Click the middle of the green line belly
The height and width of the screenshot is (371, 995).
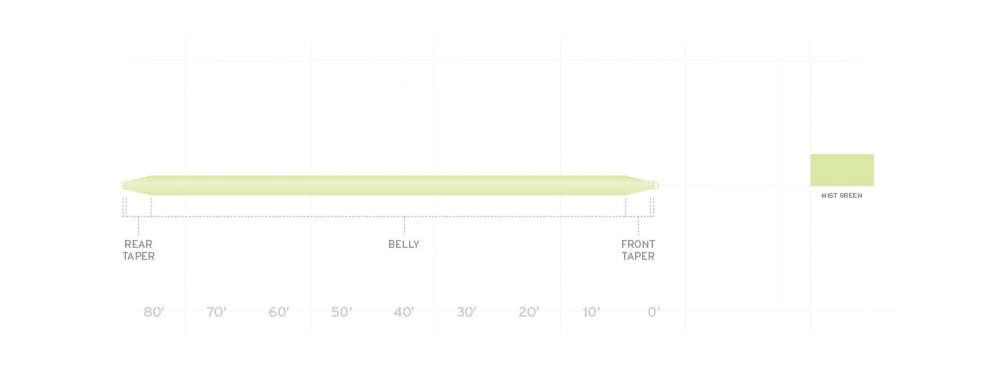[x=388, y=185]
